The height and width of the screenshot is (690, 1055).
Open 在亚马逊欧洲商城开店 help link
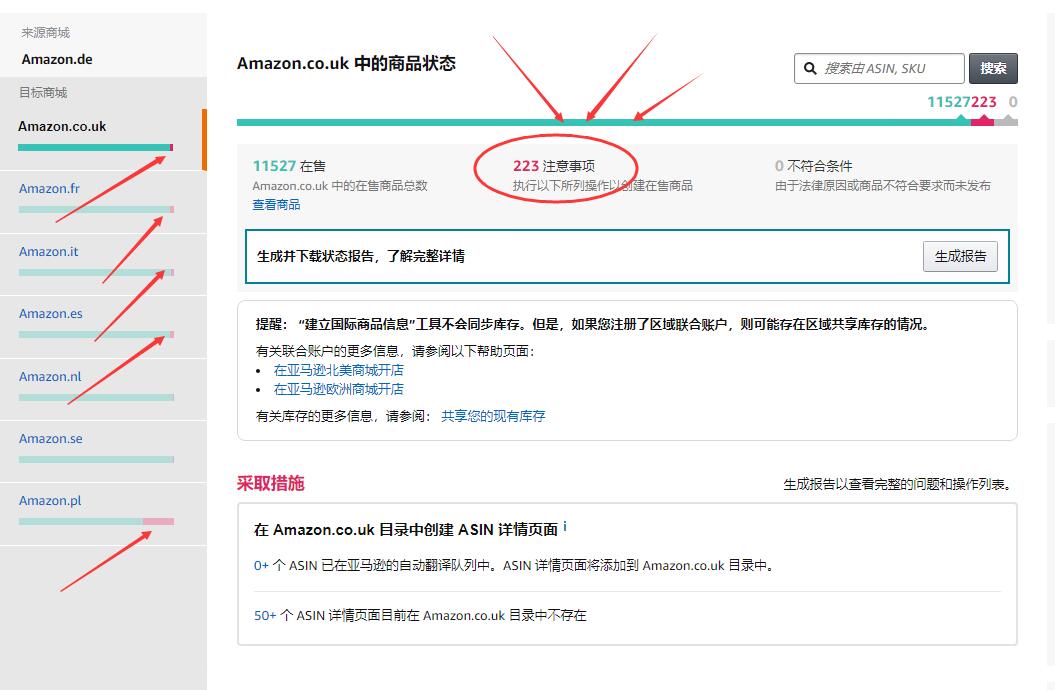338,389
